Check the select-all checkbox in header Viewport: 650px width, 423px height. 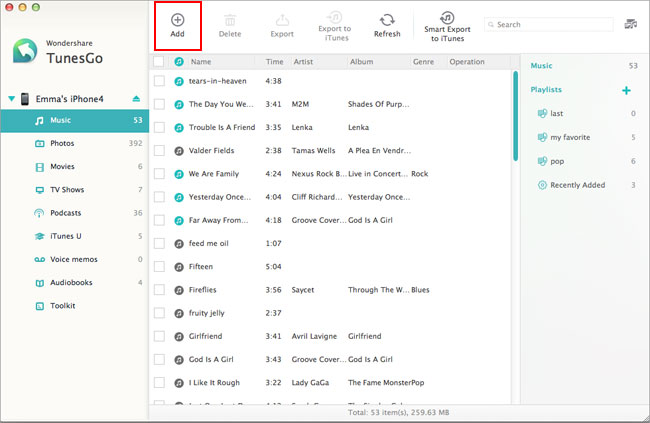(x=158, y=61)
